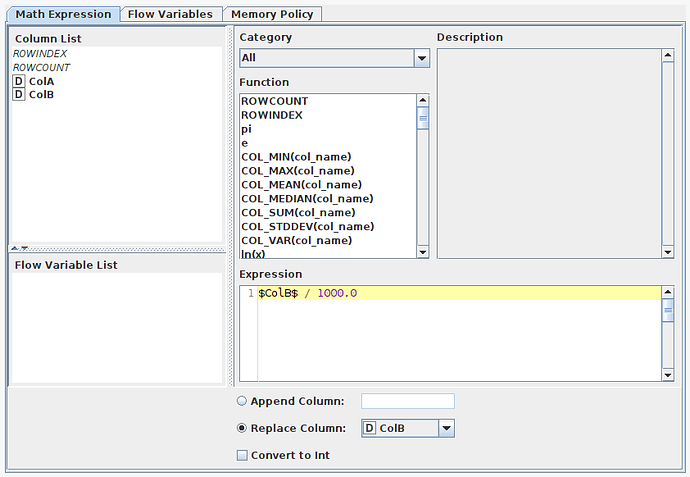Open the Flow Variables tab

170,14
